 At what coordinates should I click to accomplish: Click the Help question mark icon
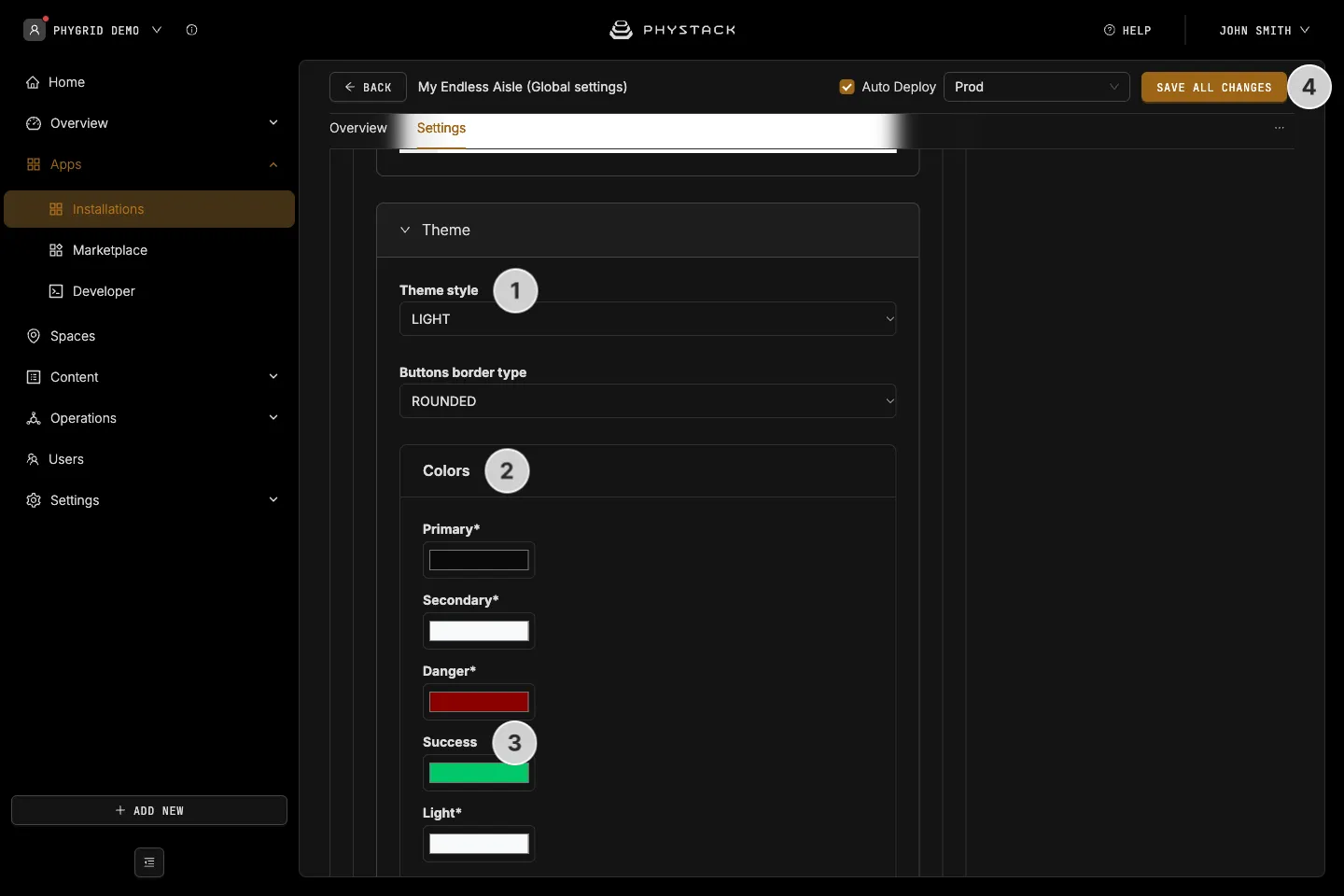click(1110, 30)
